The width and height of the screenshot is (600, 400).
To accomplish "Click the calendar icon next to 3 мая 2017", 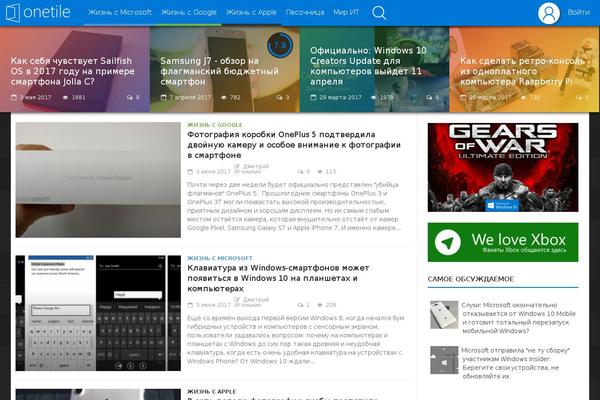I will click(x=14, y=97).
